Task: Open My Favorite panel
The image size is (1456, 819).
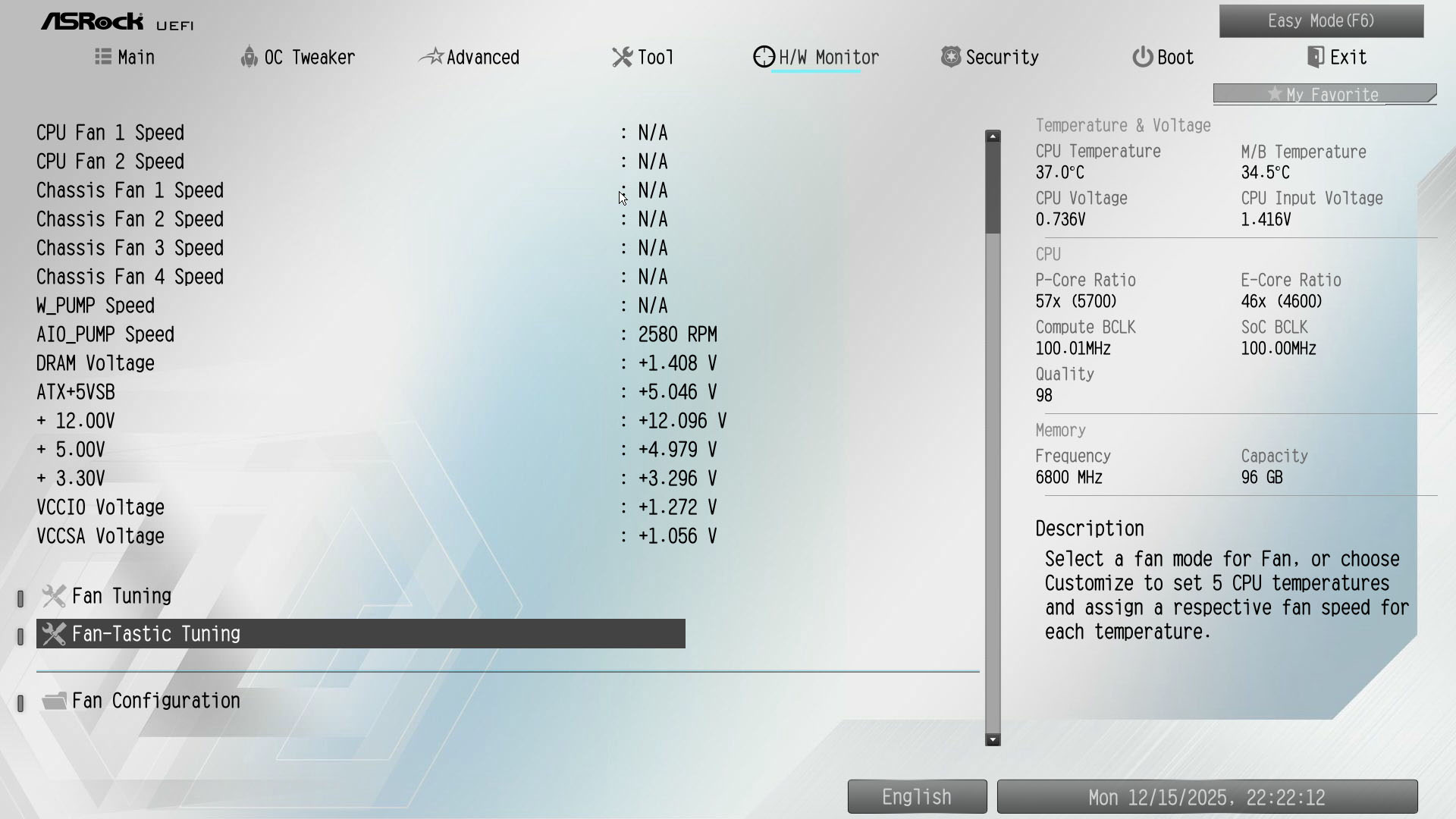Action: coord(1324,94)
